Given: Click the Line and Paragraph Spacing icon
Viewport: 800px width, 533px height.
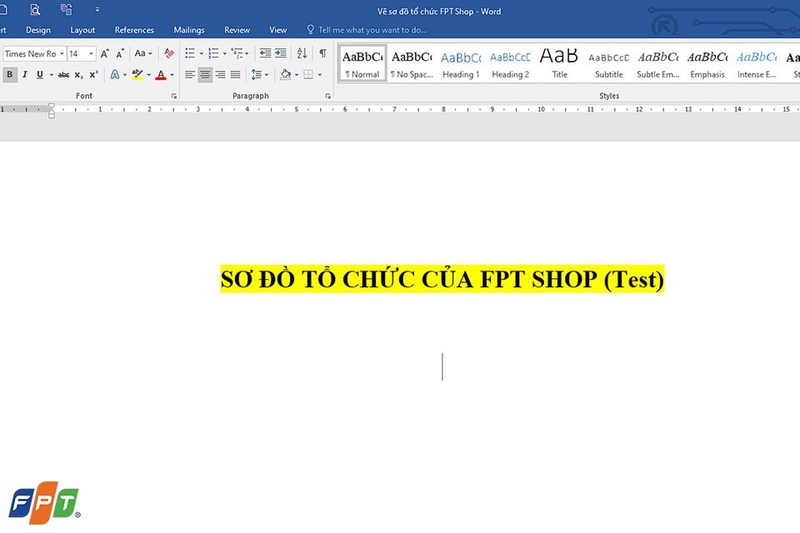Looking at the screenshot, I should pos(256,75).
